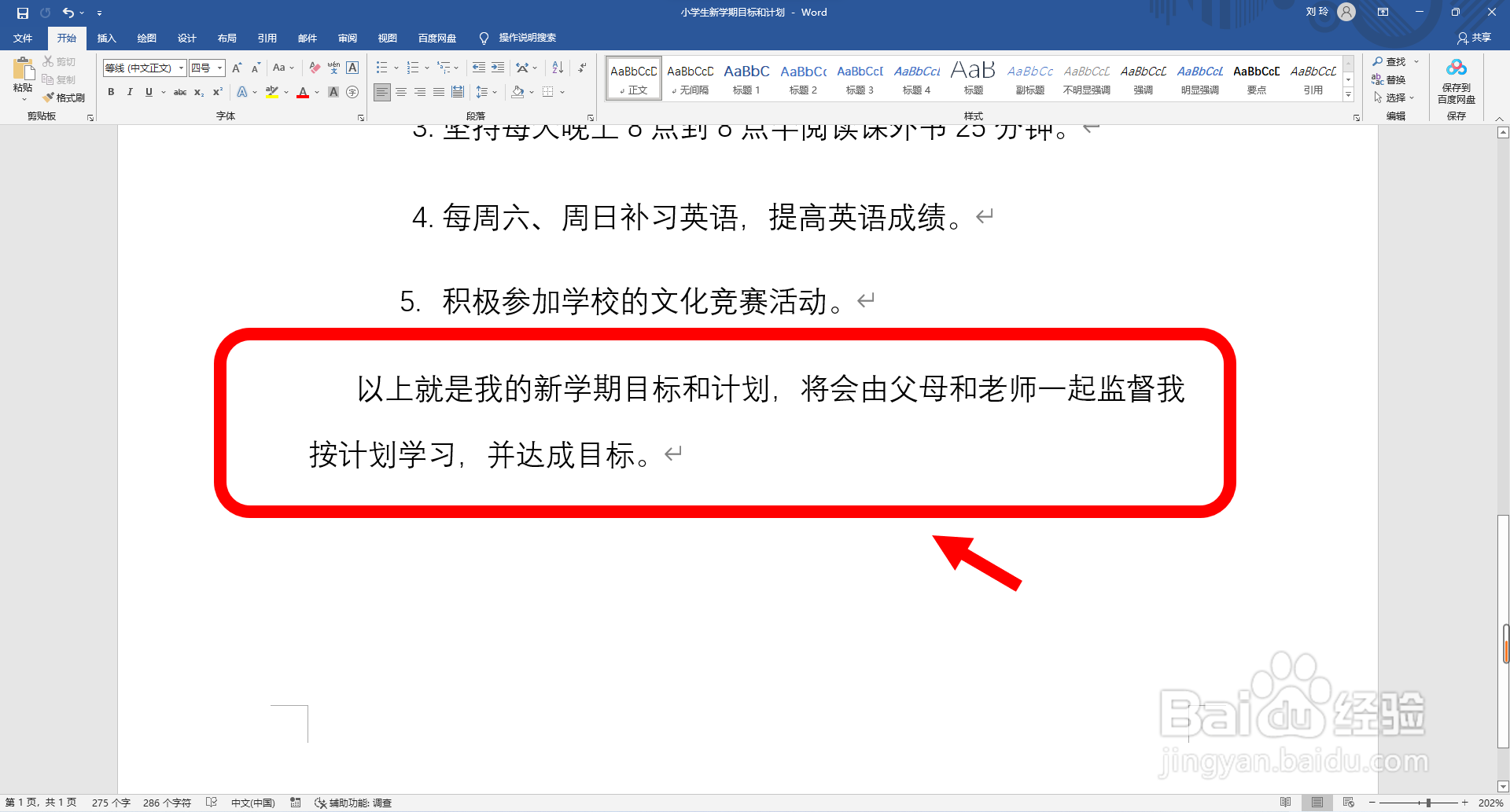Select the strikethrough icon

point(180,92)
